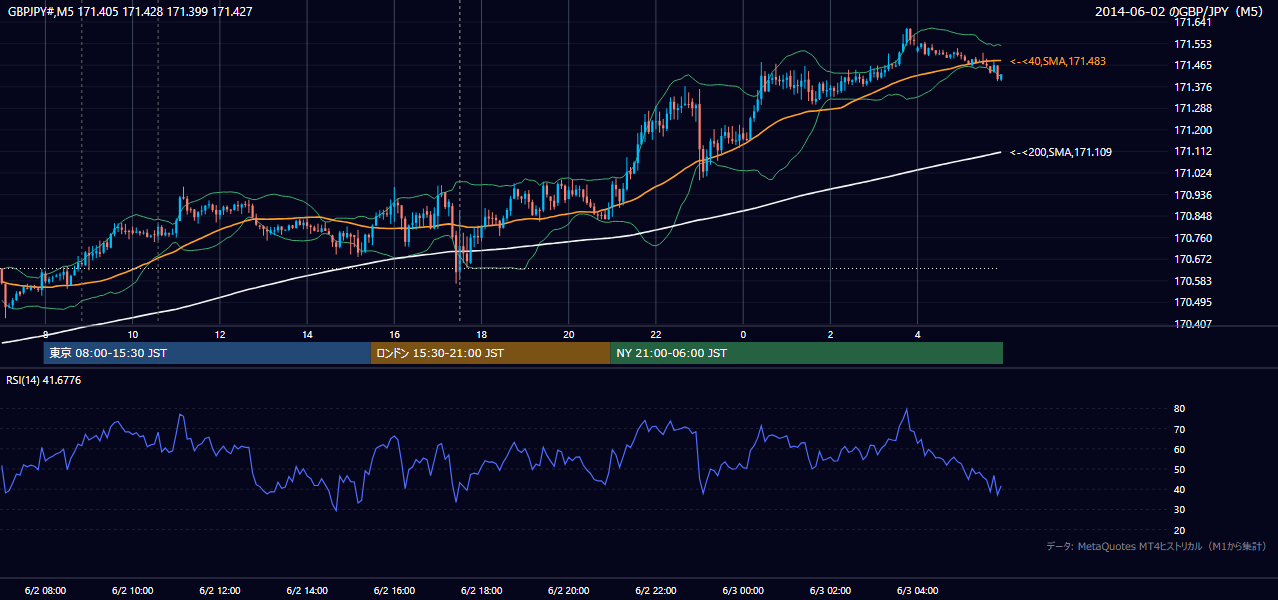Click the MetaQuotes MT4ヒストリカル data source note
The height and width of the screenshot is (600, 1278).
click(1156, 547)
